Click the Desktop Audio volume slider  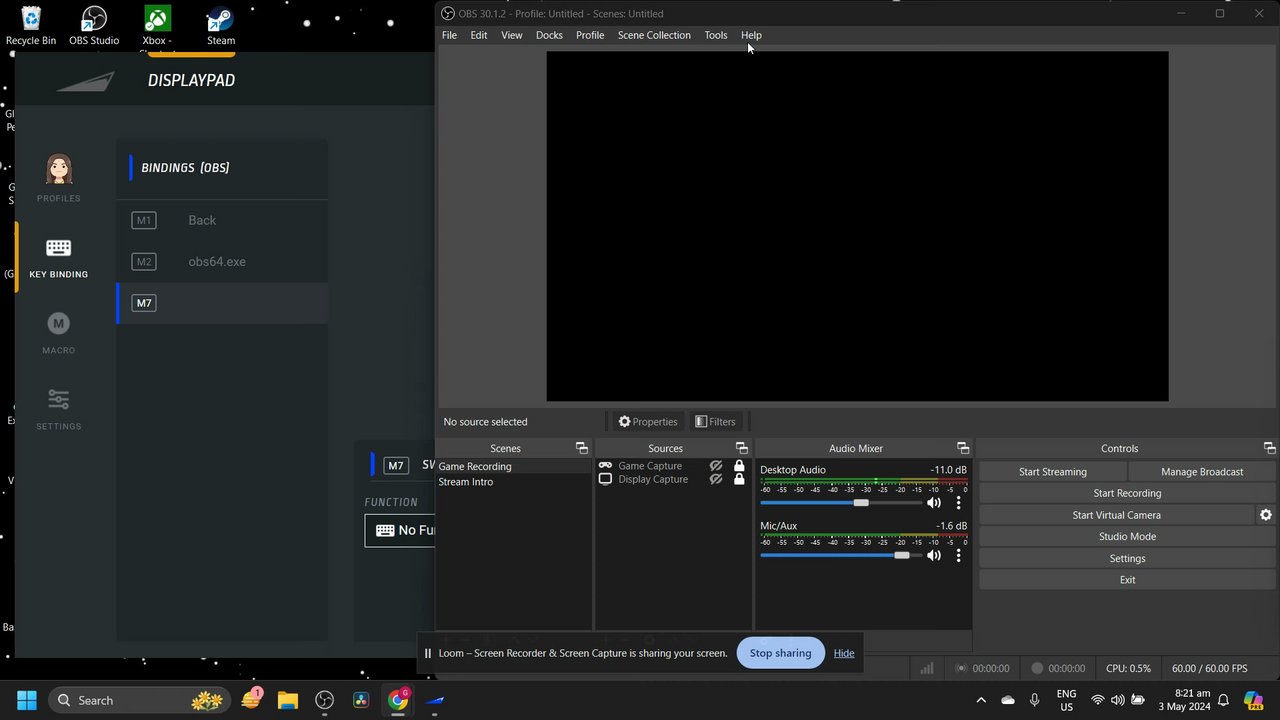coord(841,503)
